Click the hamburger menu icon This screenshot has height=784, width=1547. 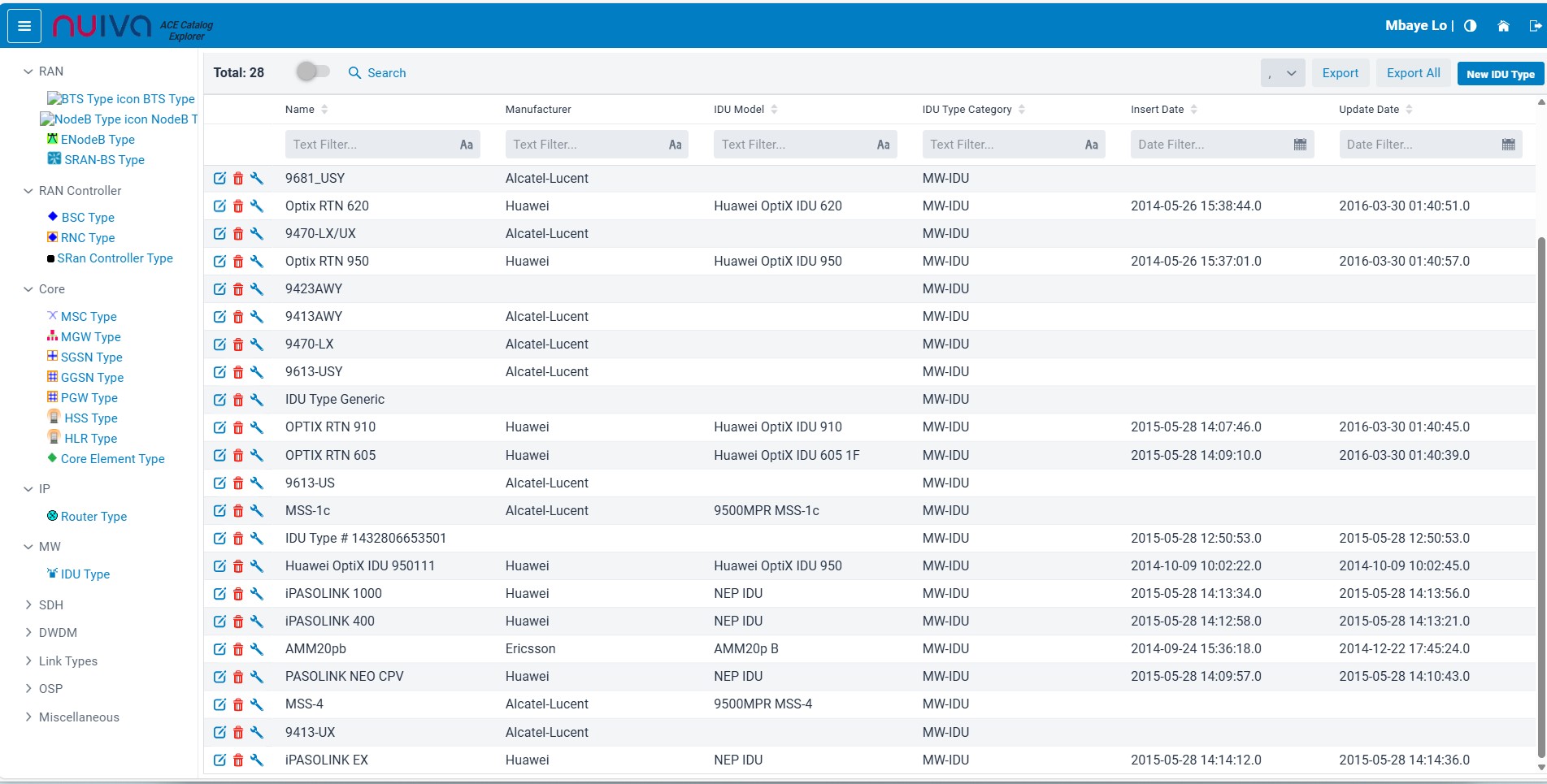coord(24,26)
